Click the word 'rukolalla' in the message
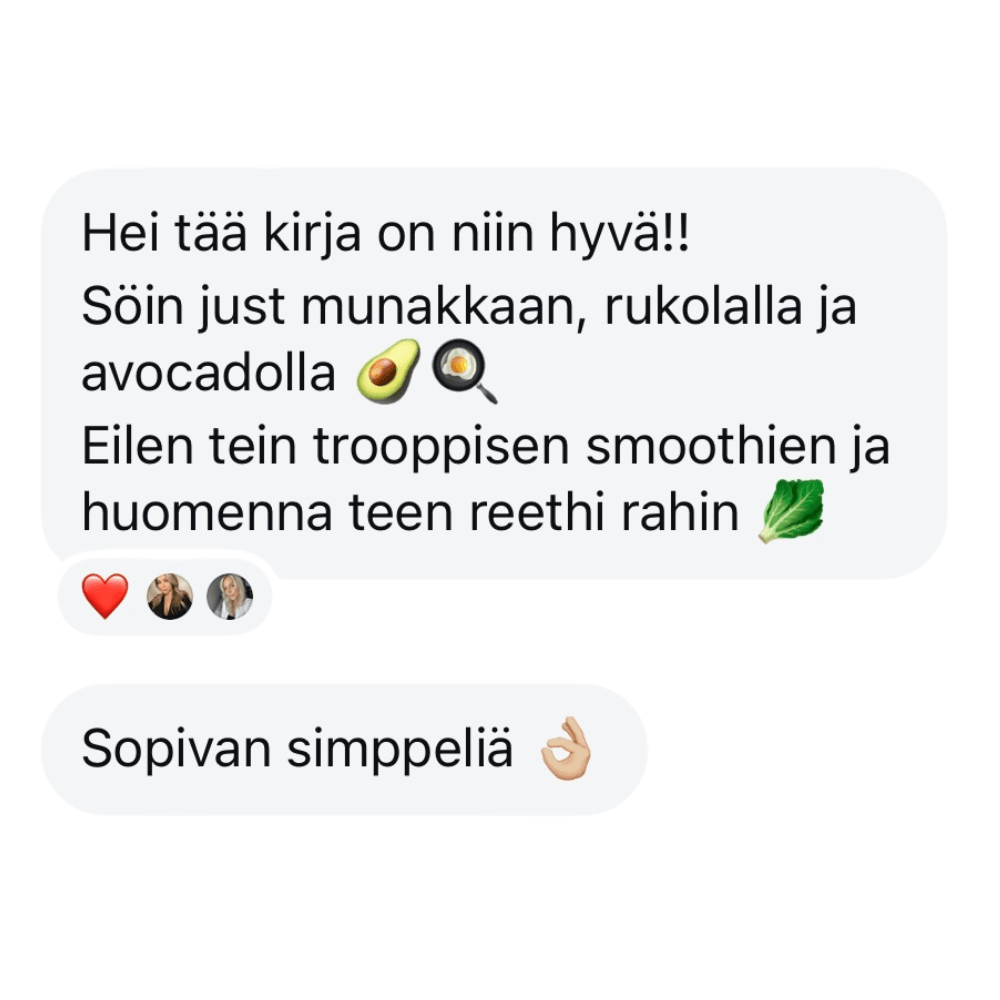This screenshot has width=1000, height=1000. [x=703, y=307]
